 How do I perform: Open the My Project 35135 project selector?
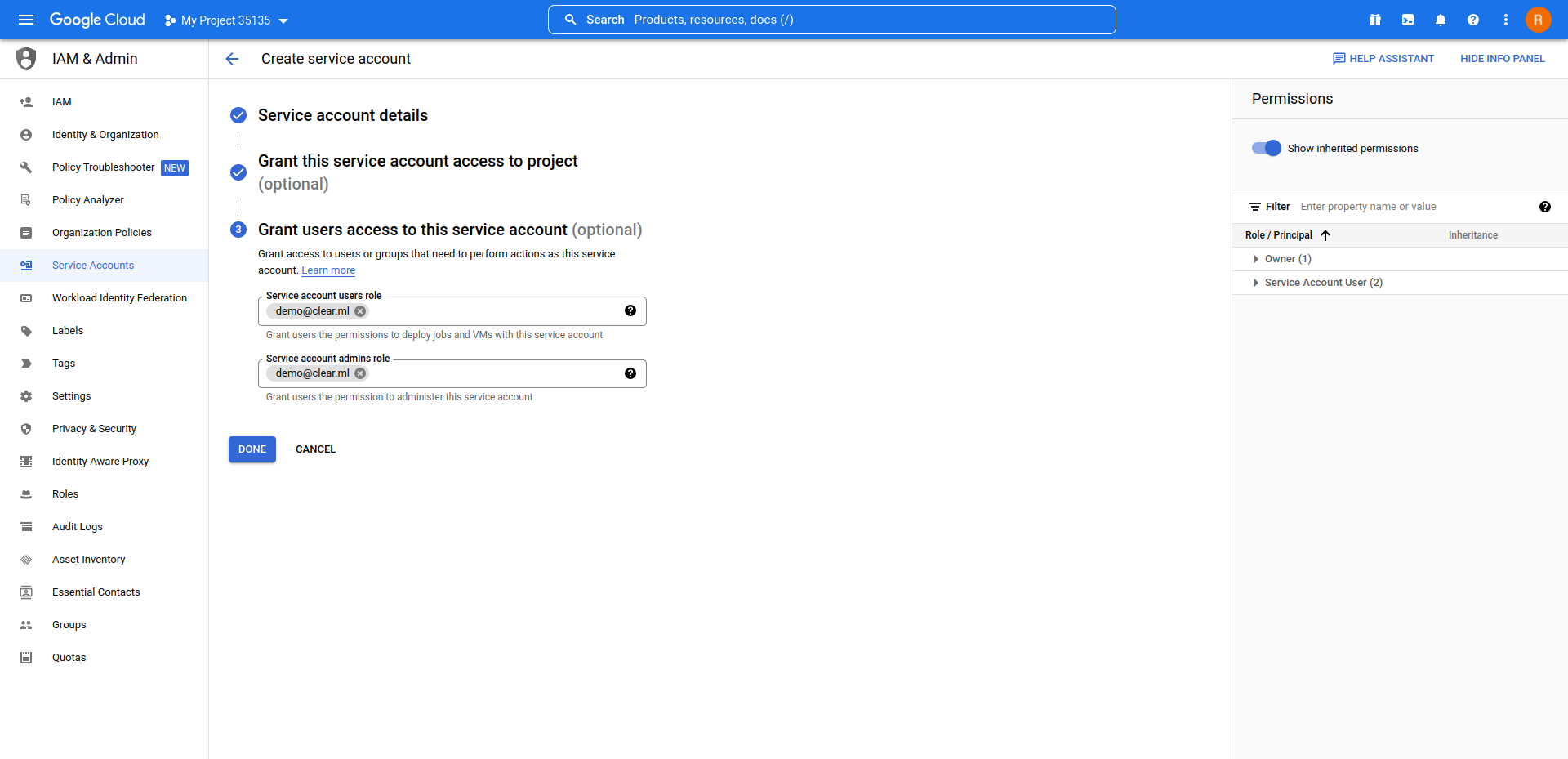[225, 20]
